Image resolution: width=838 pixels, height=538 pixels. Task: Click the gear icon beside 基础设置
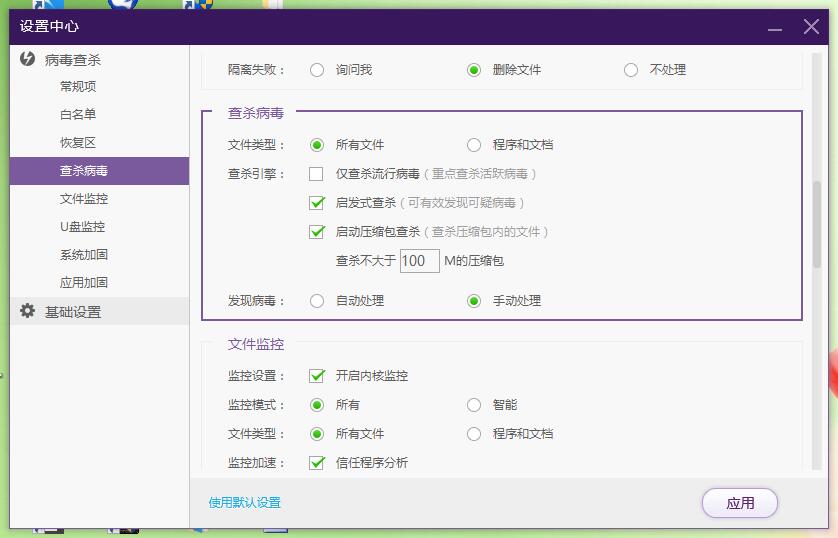[28, 311]
